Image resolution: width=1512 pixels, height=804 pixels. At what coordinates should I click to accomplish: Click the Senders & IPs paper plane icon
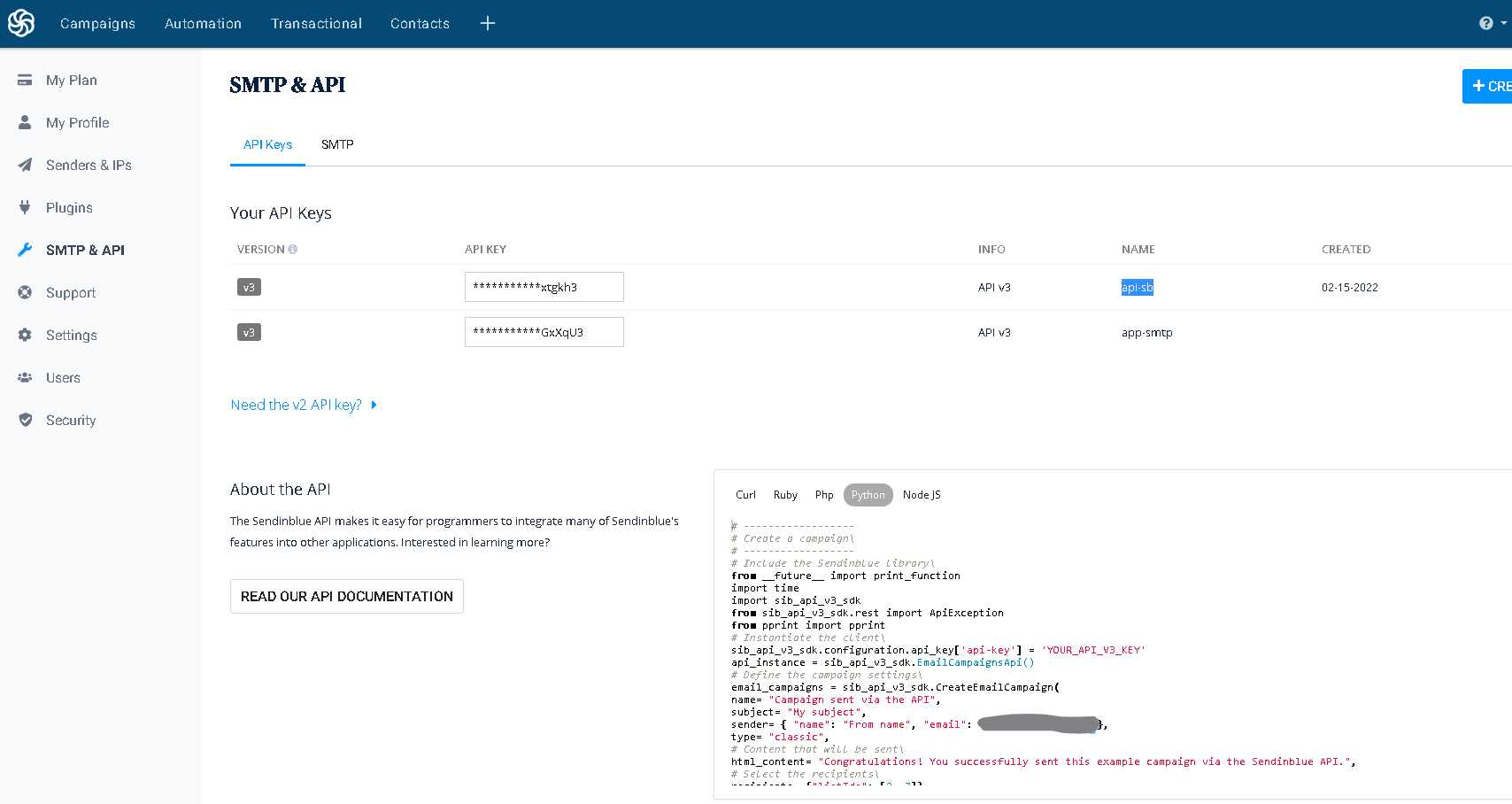click(x=25, y=165)
